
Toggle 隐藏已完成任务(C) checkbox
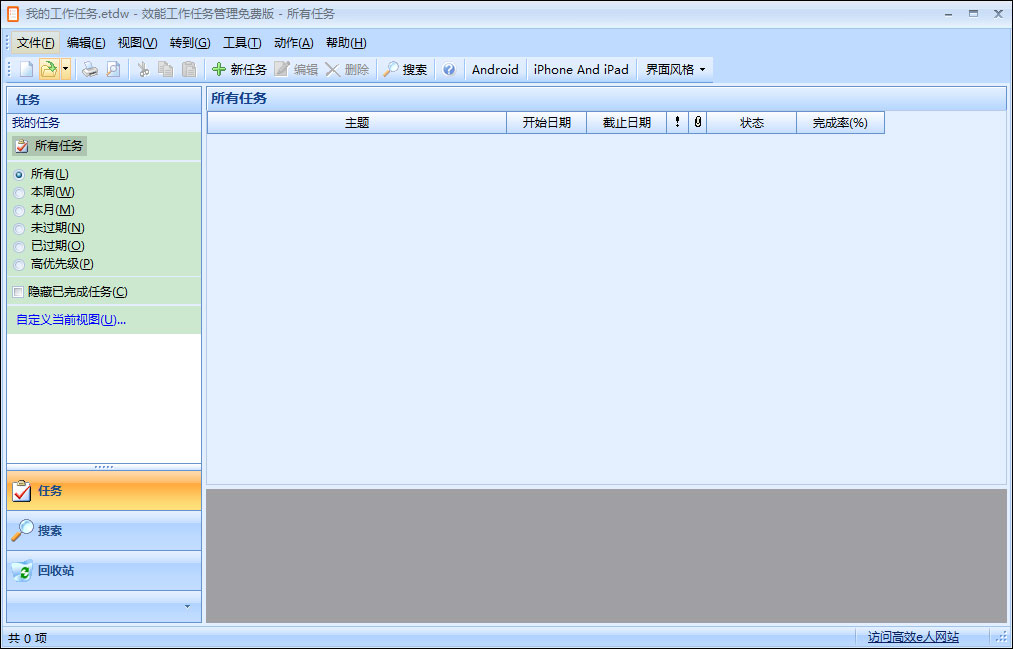18,293
